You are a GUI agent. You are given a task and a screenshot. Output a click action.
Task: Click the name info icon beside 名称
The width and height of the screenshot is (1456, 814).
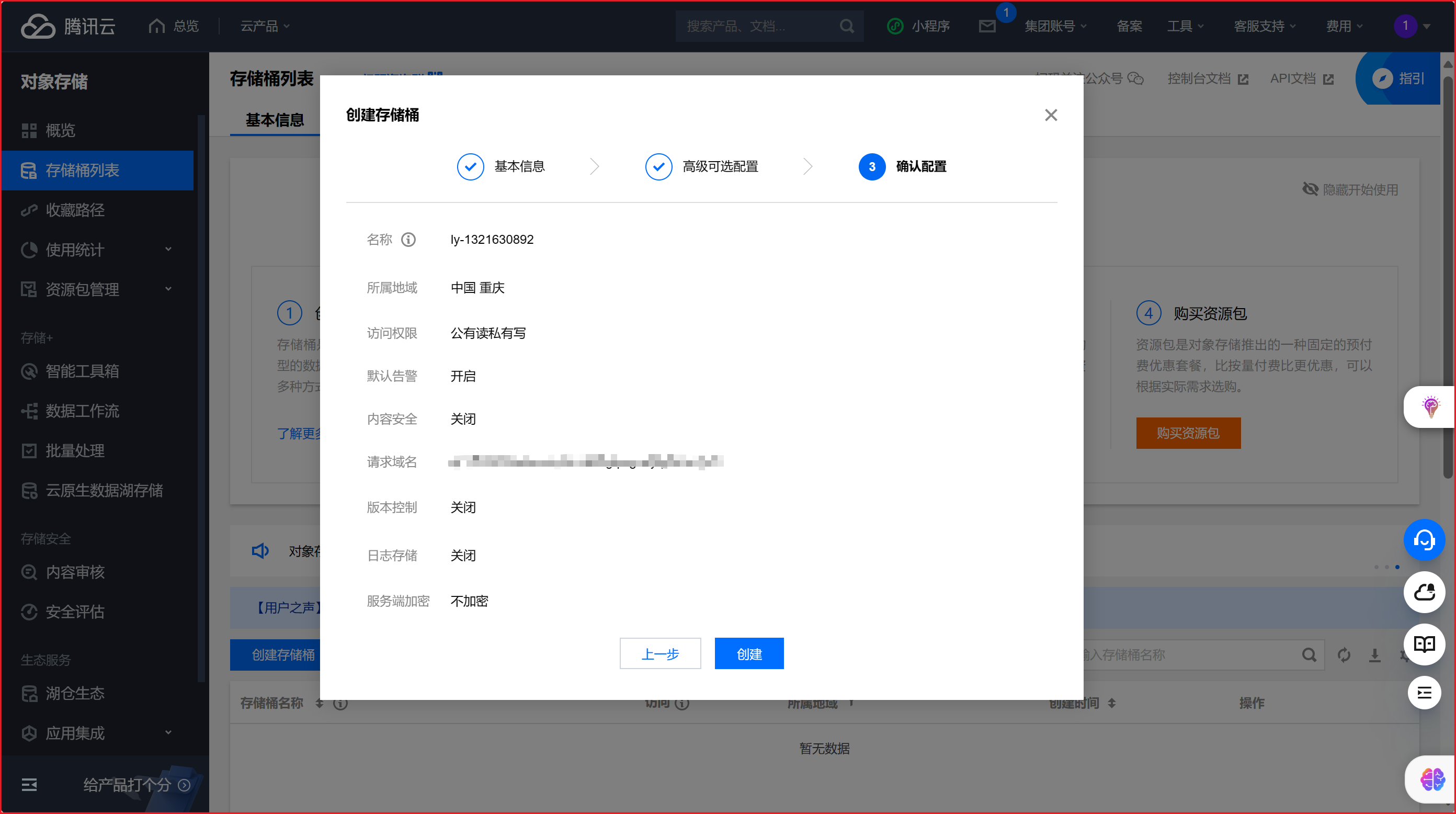pyautogui.click(x=408, y=240)
